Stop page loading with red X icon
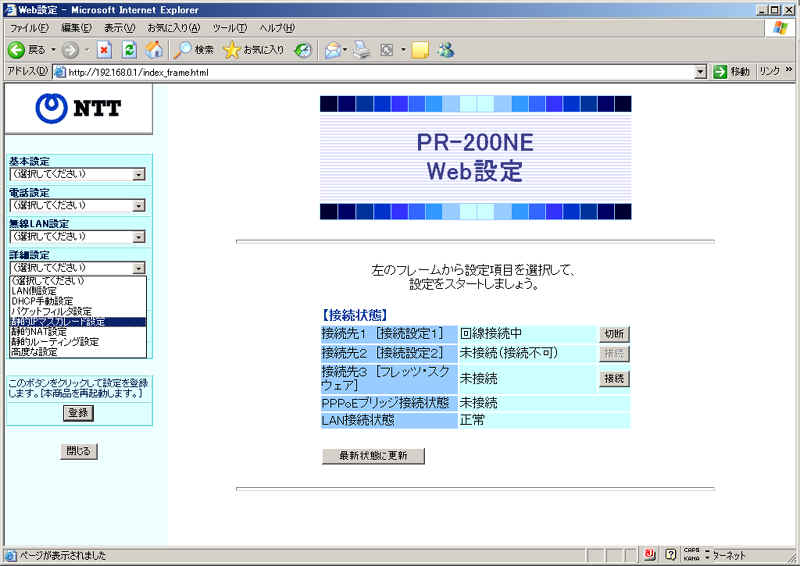800x566 pixels. [104, 50]
